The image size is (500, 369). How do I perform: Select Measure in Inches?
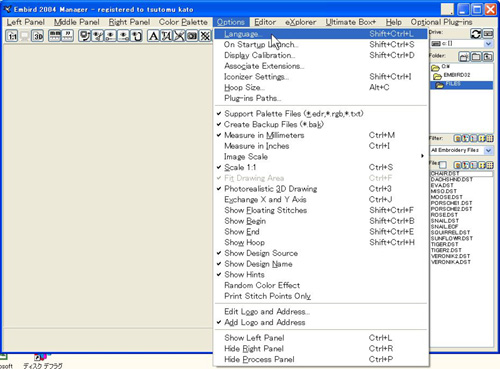(320, 146)
